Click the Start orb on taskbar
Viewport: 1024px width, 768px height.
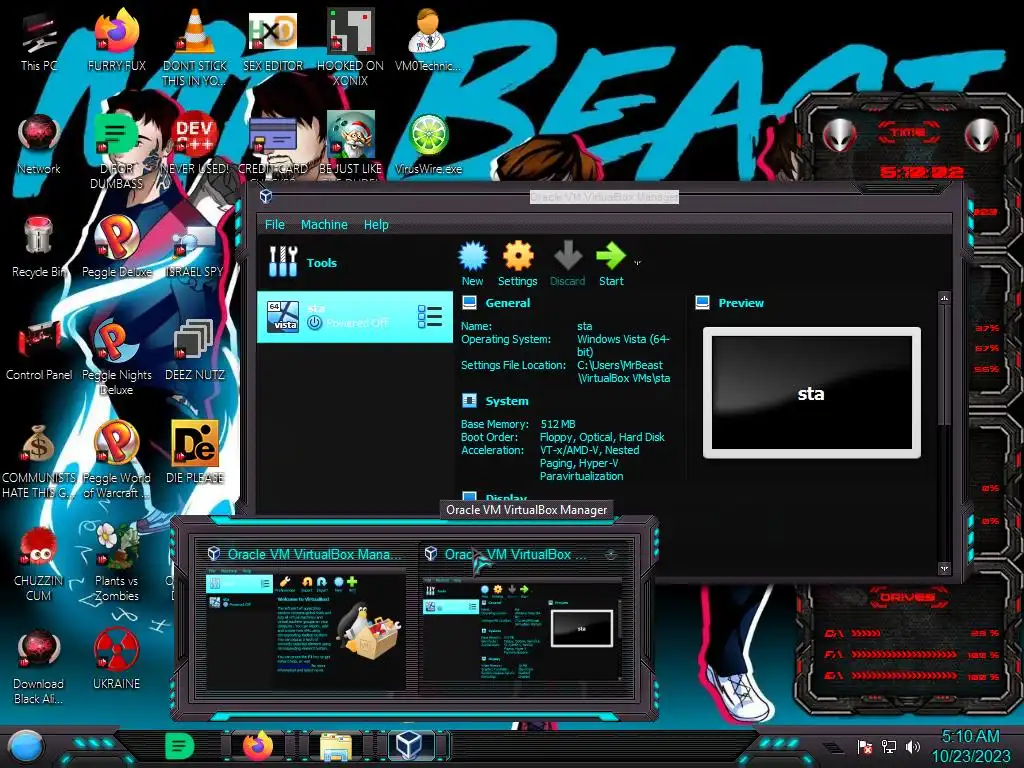pos(25,747)
